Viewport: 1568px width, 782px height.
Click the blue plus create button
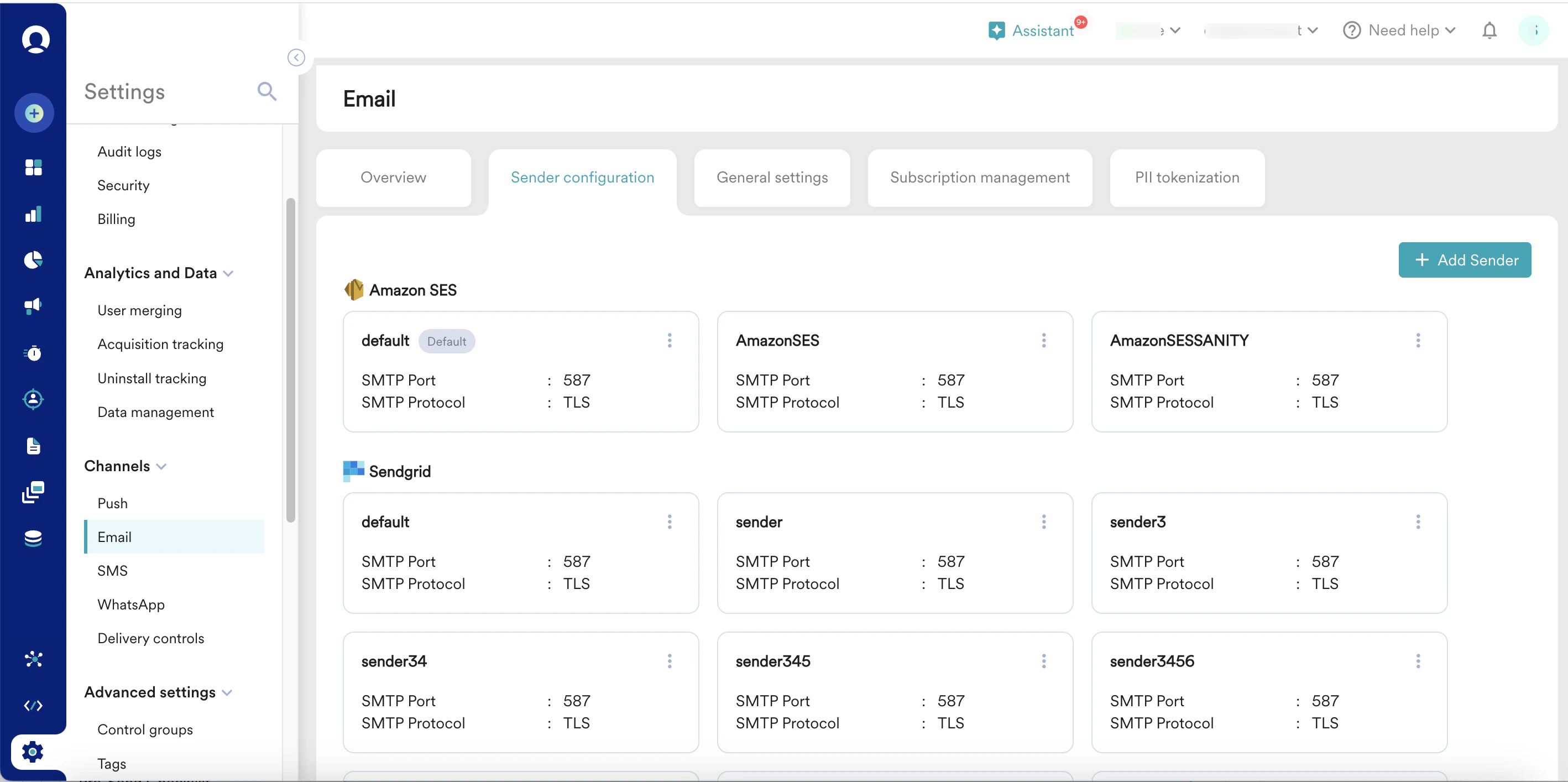tap(34, 113)
